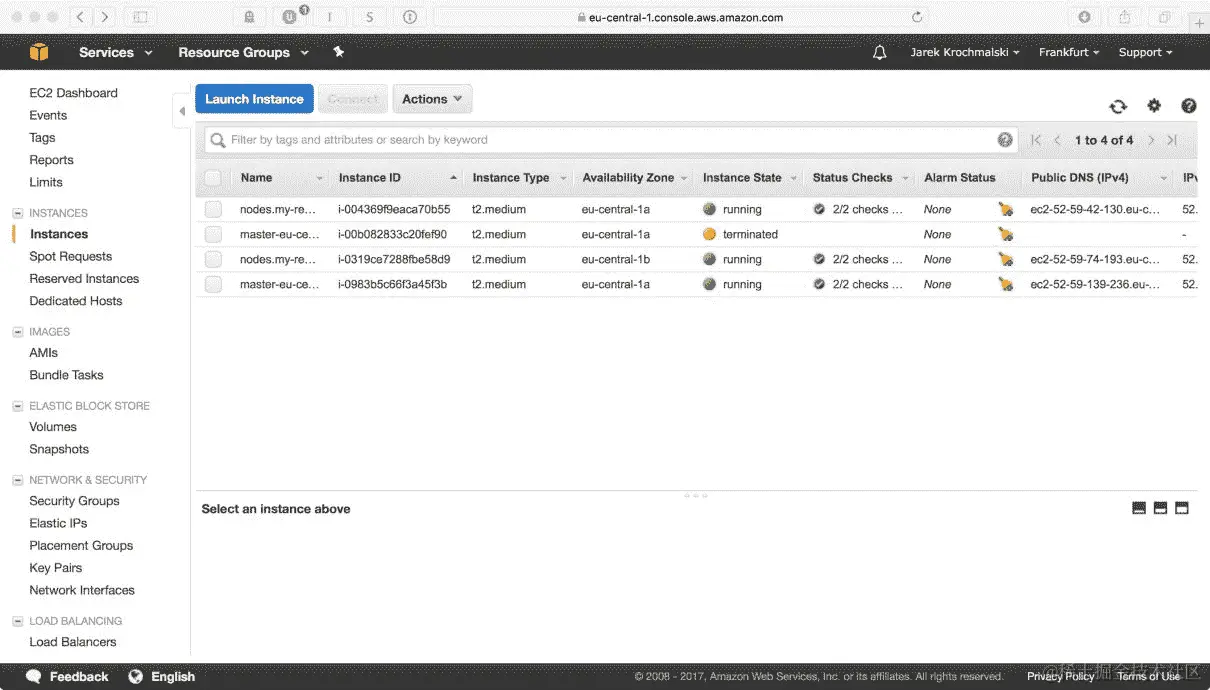Image resolution: width=1210 pixels, height=690 pixels.
Task: Open alarm icon for instance i-004369f9eaca70b55
Action: click(1005, 210)
